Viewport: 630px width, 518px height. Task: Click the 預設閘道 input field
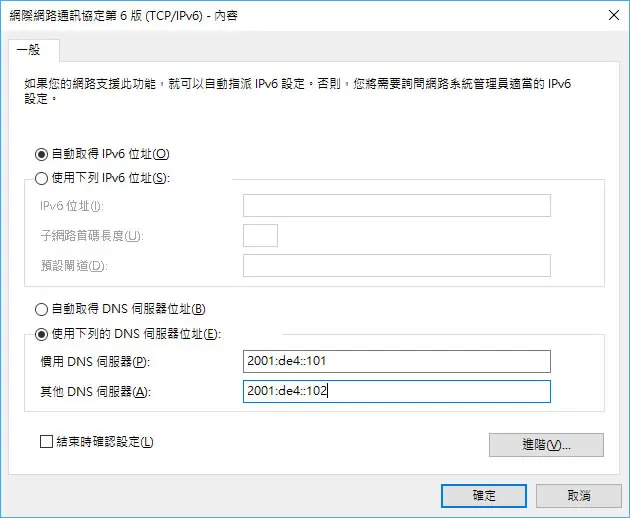click(x=397, y=266)
